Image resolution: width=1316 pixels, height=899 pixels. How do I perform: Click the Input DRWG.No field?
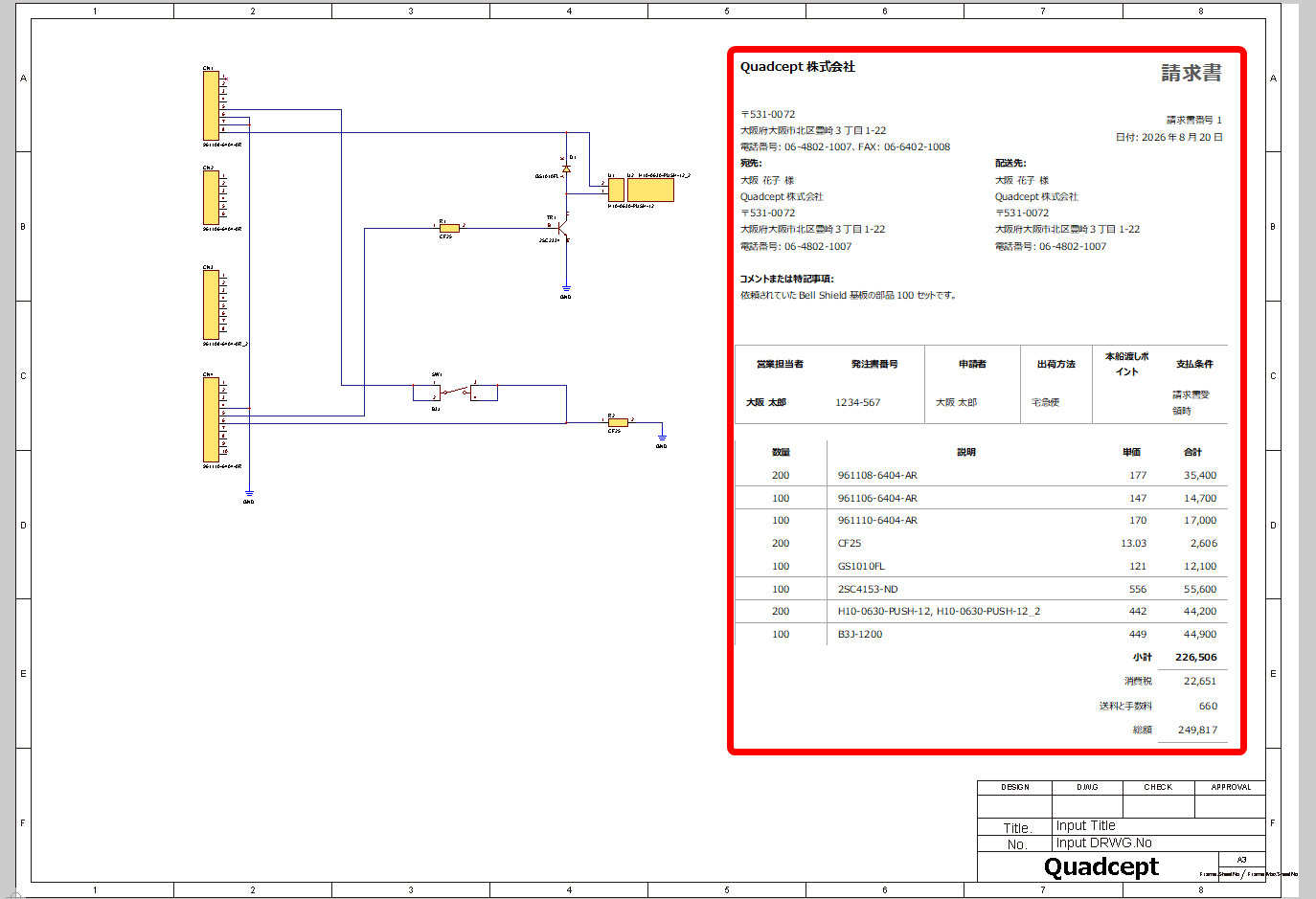1159,843
